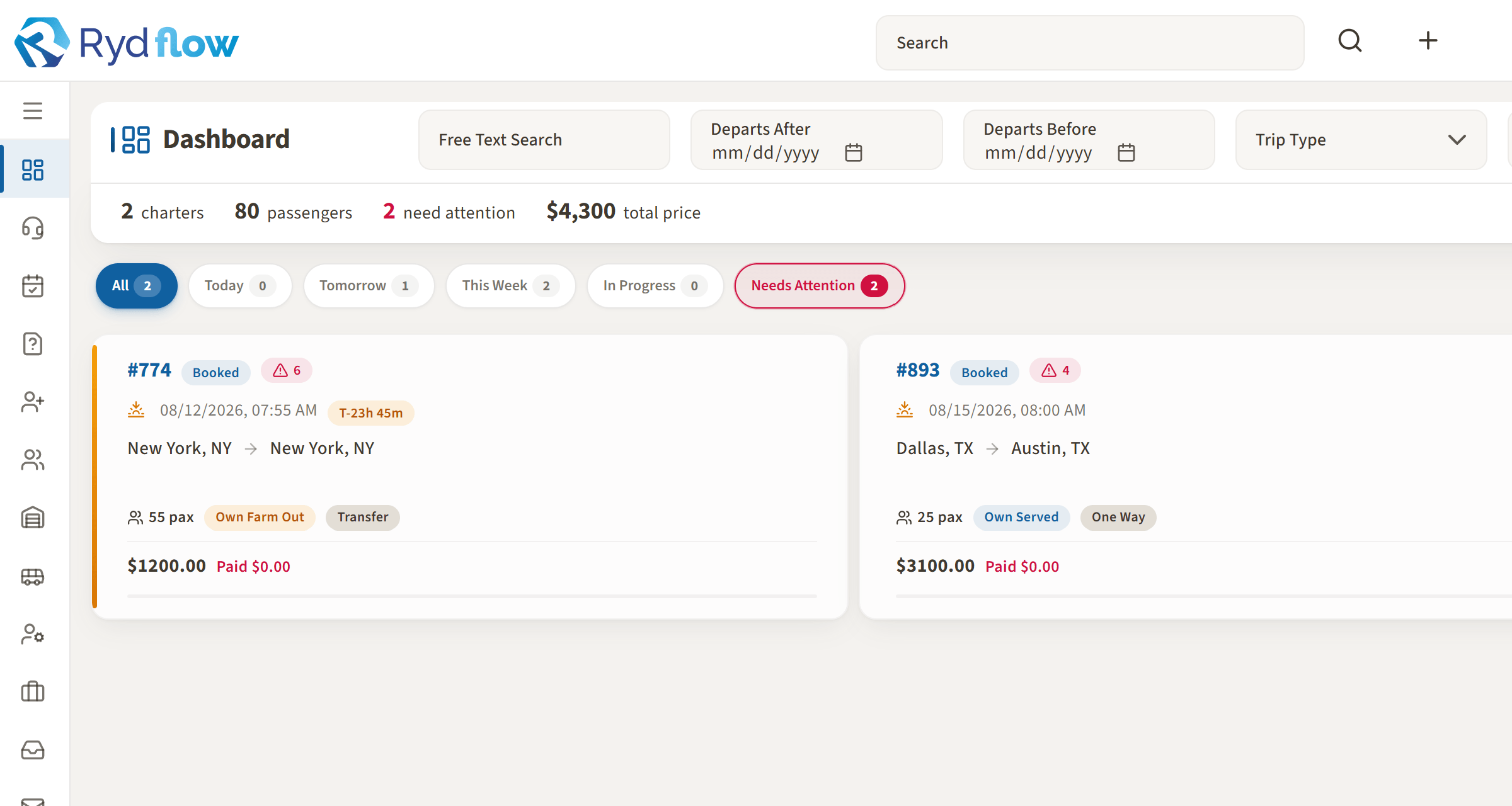
Task: Click the plus add icon in header
Action: pos(1428,41)
